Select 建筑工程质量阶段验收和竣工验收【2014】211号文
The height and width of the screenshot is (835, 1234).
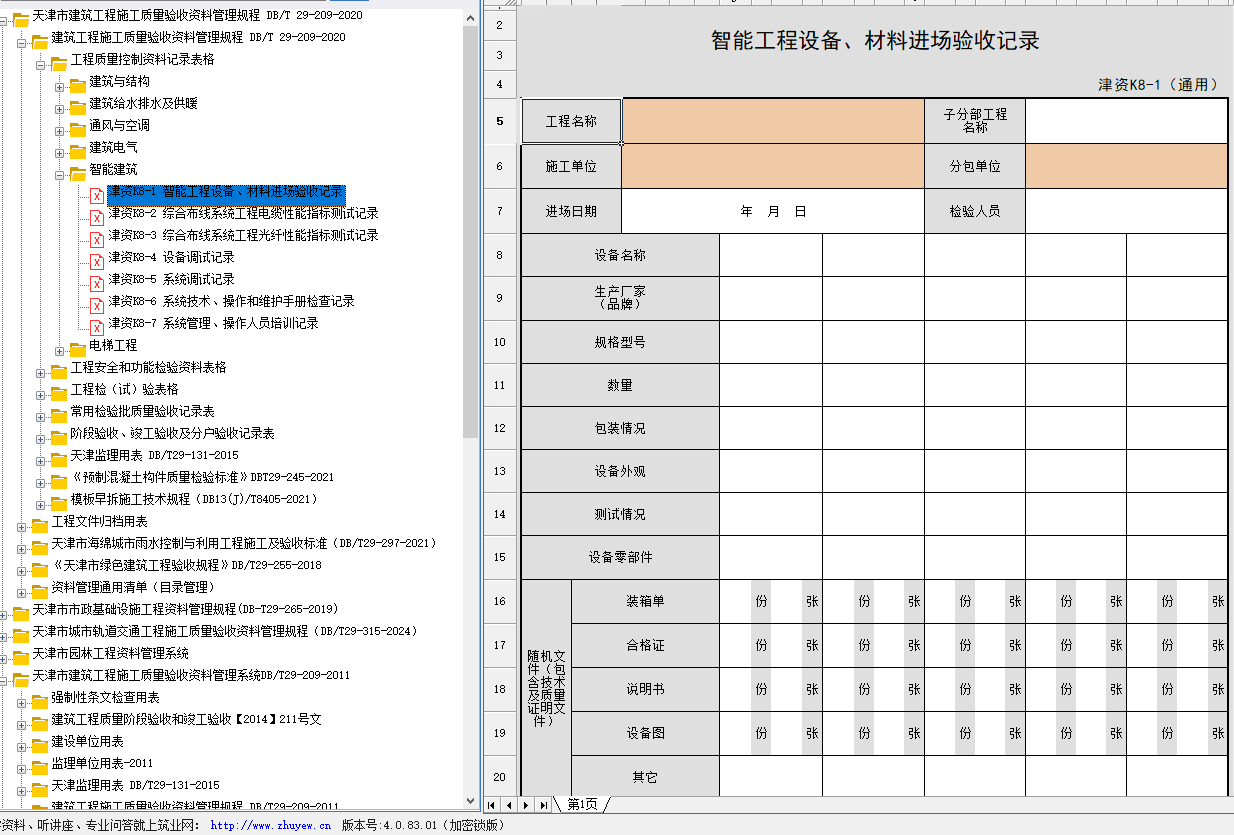(186, 719)
